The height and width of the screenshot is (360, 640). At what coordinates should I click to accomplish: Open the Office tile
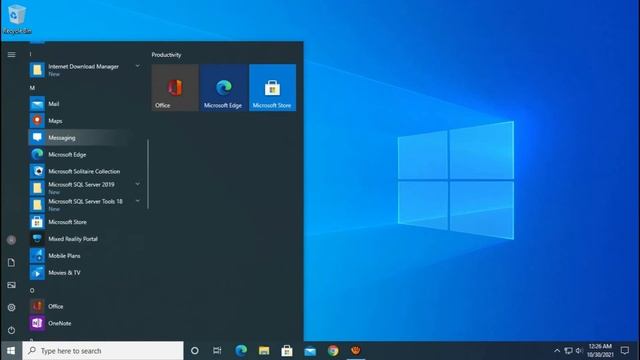175,87
